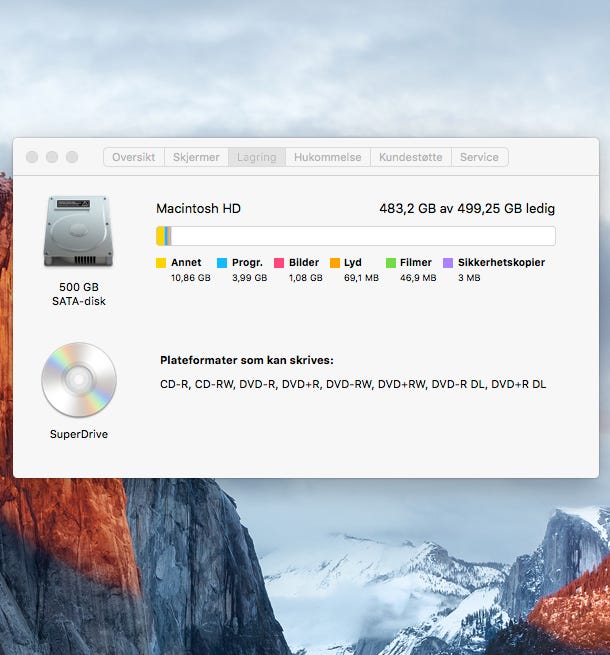Click the Sikkerhetskopier legend label

501,262
